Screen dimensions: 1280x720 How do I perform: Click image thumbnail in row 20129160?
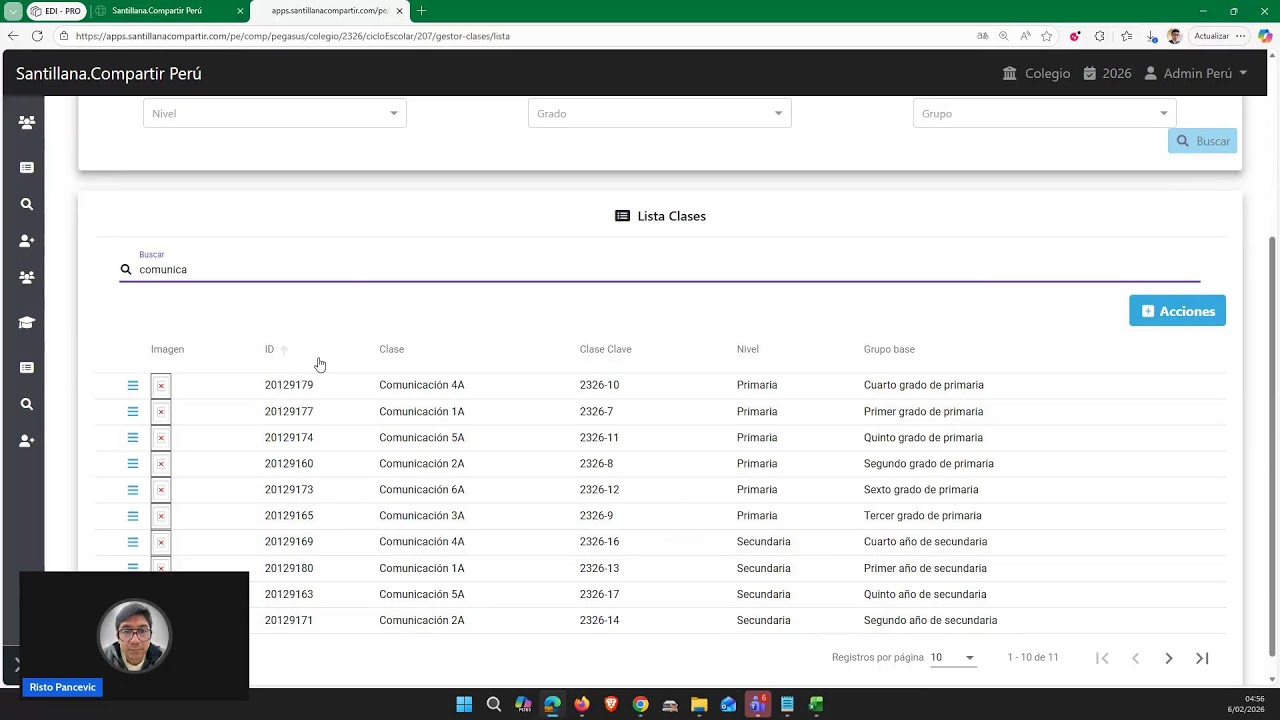(x=161, y=463)
